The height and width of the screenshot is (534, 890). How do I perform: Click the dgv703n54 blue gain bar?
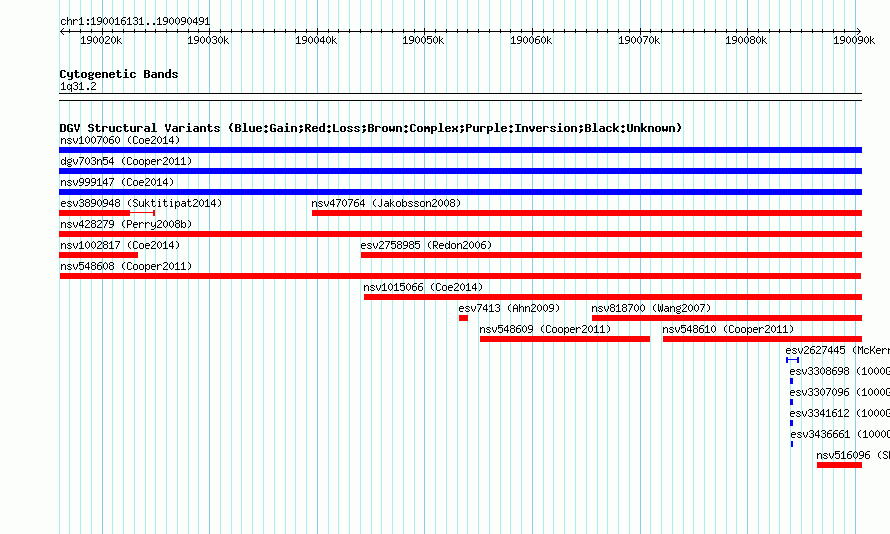click(460, 171)
